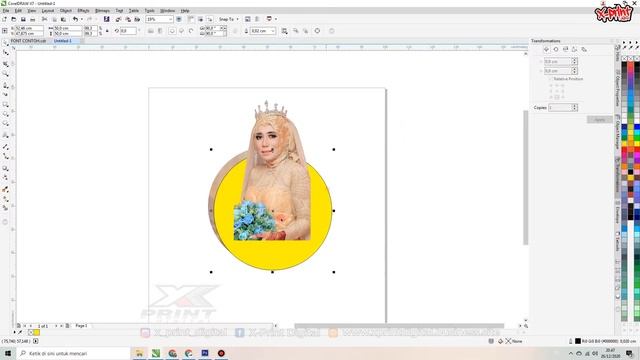Click the Scale and mirror icon in Transformations docker
Viewport: 640px width, 360px height.
[x=565, y=49]
